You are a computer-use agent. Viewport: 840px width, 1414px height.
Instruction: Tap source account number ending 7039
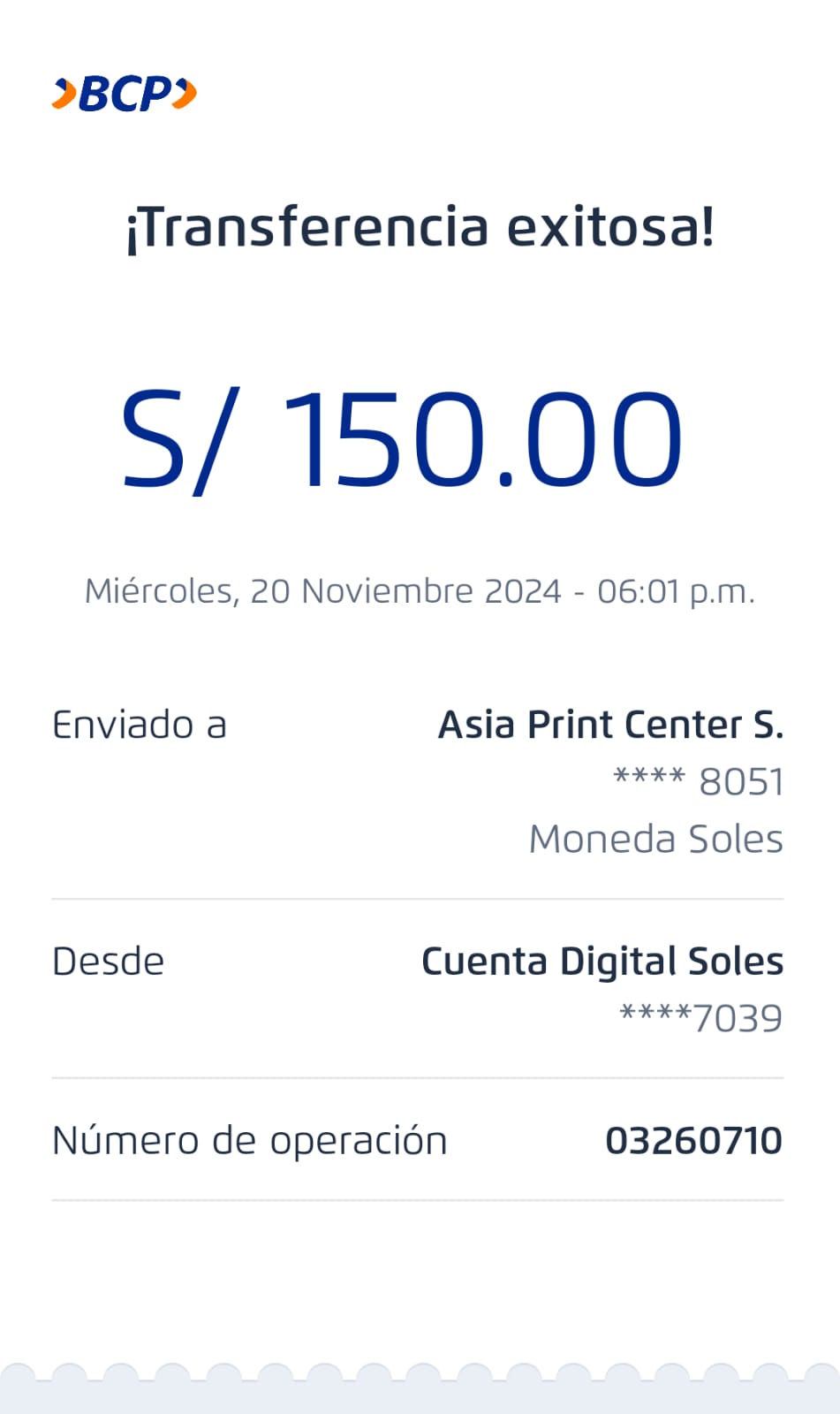coord(701,1018)
